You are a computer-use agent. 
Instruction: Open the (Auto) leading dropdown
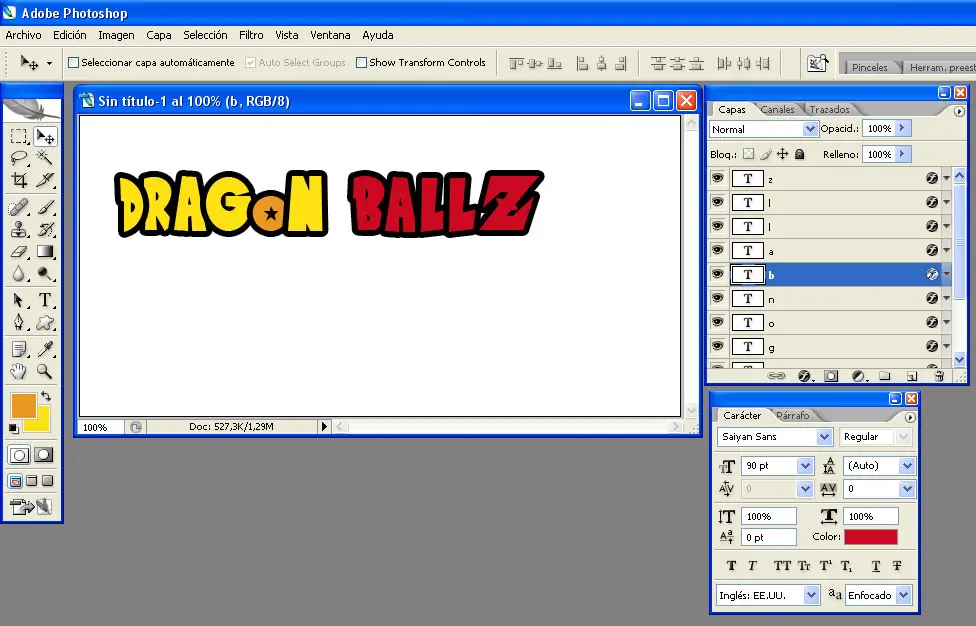[x=907, y=465]
